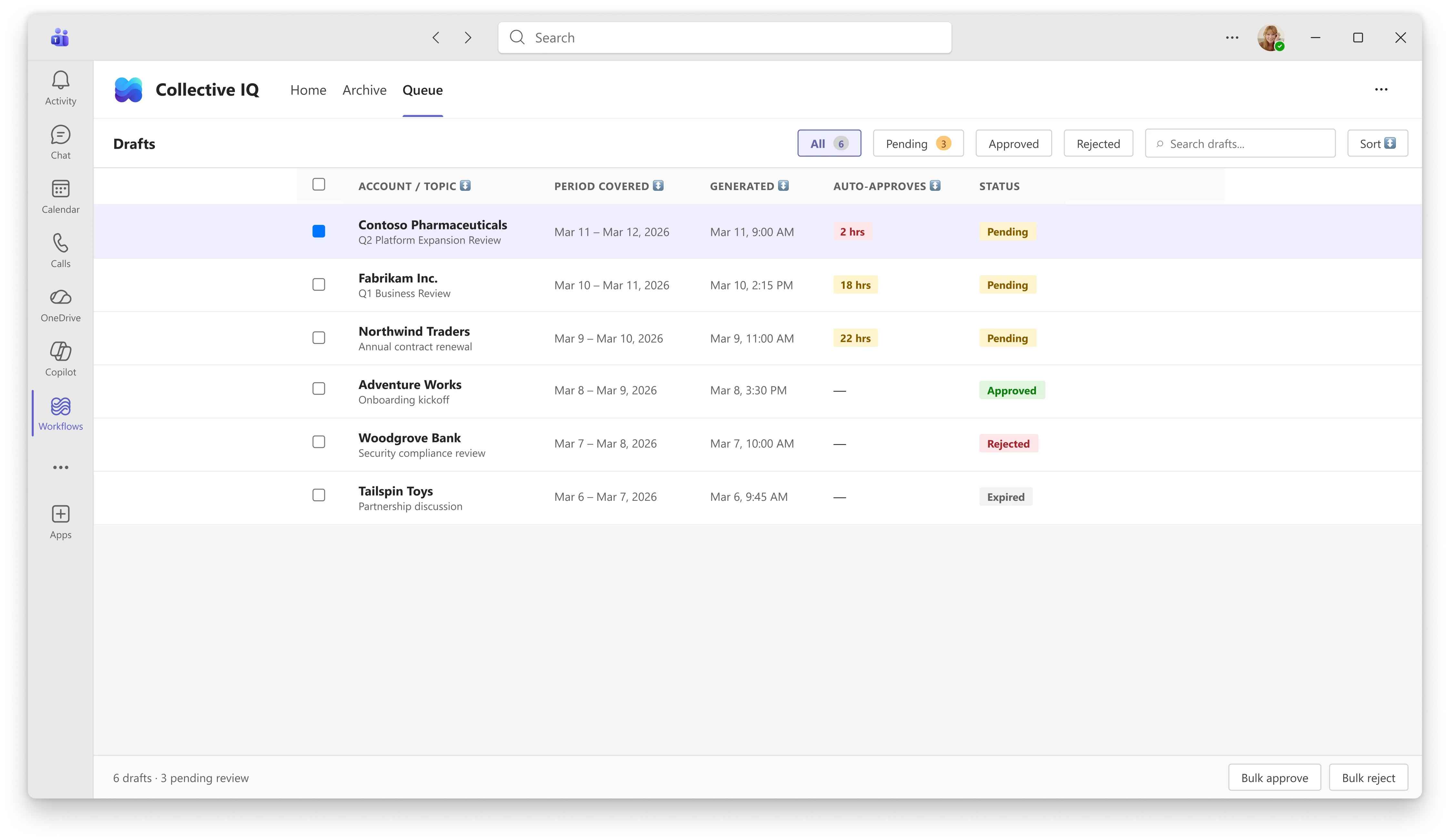Sort by Period Covered column arrow

pyautogui.click(x=658, y=185)
